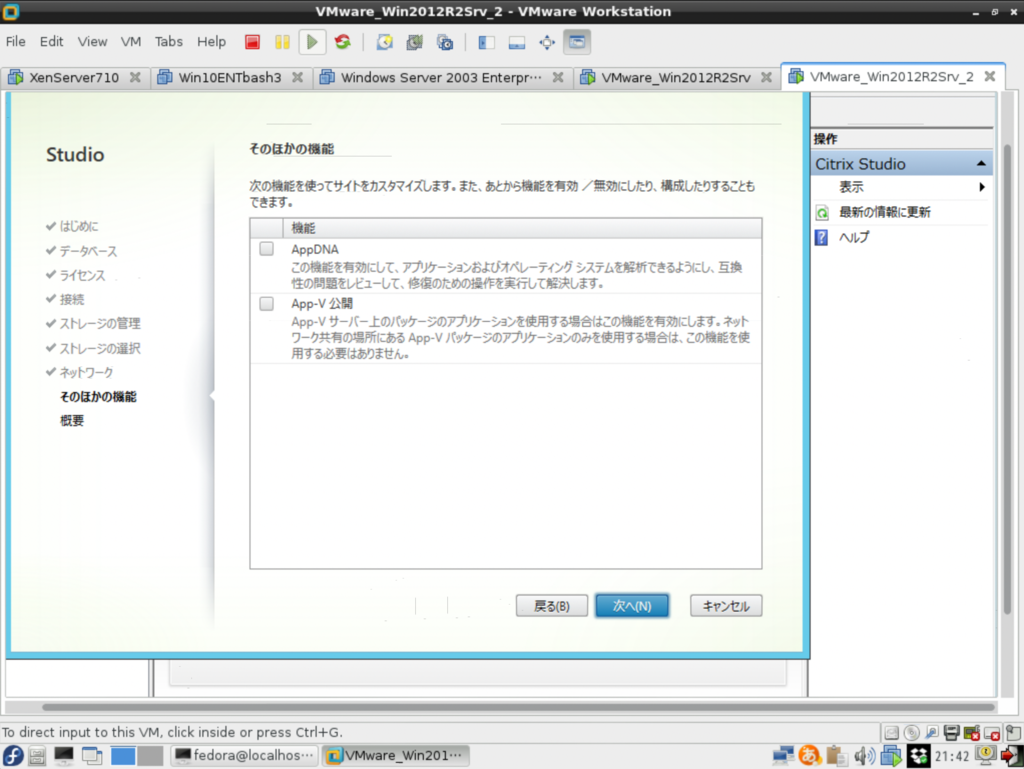Click the VMware Workstation title bar logo
Viewport: 1024px width, 769px height.
[11, 11]
